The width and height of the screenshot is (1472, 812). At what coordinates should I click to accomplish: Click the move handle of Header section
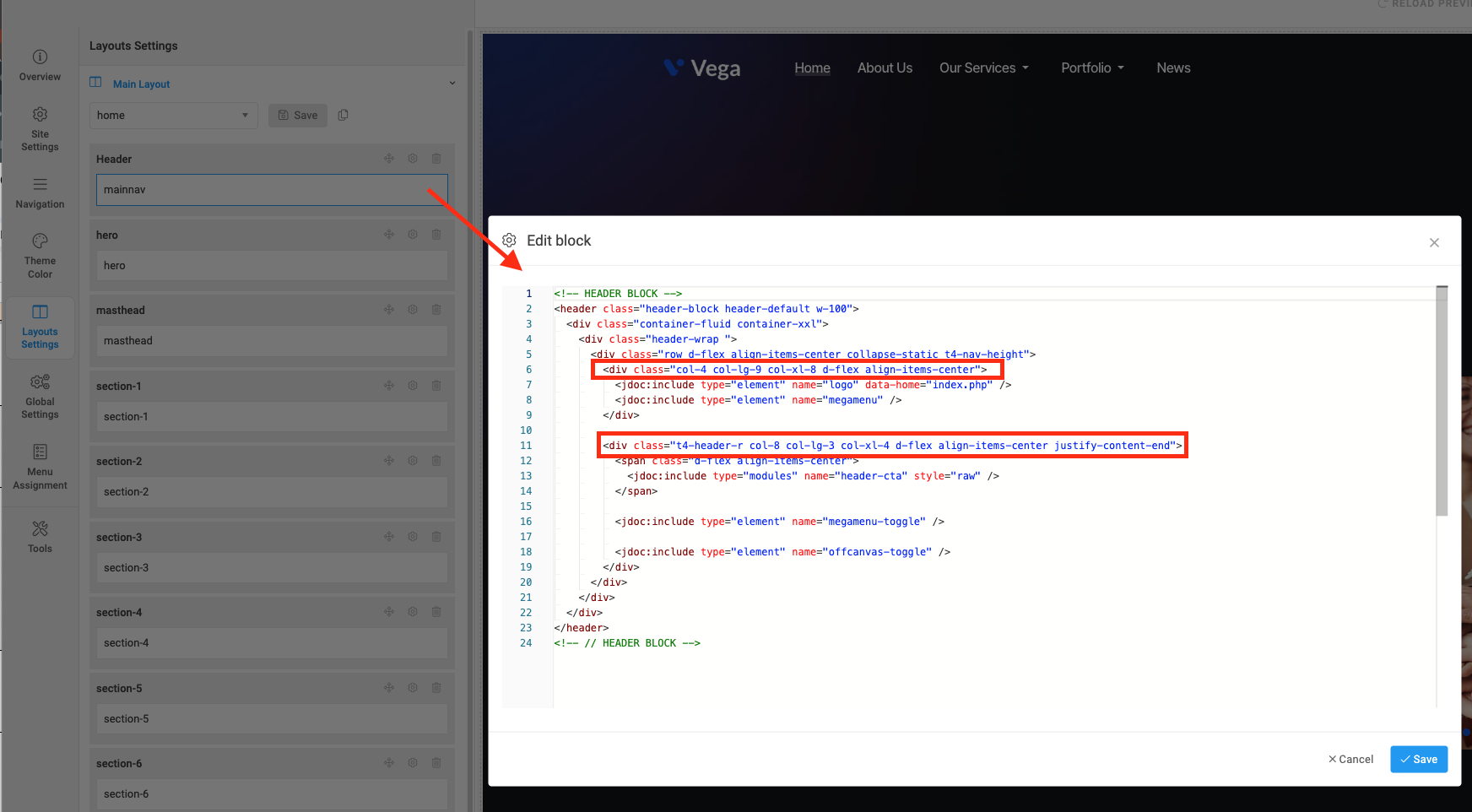pyautogui.click(x=389, y=159)
